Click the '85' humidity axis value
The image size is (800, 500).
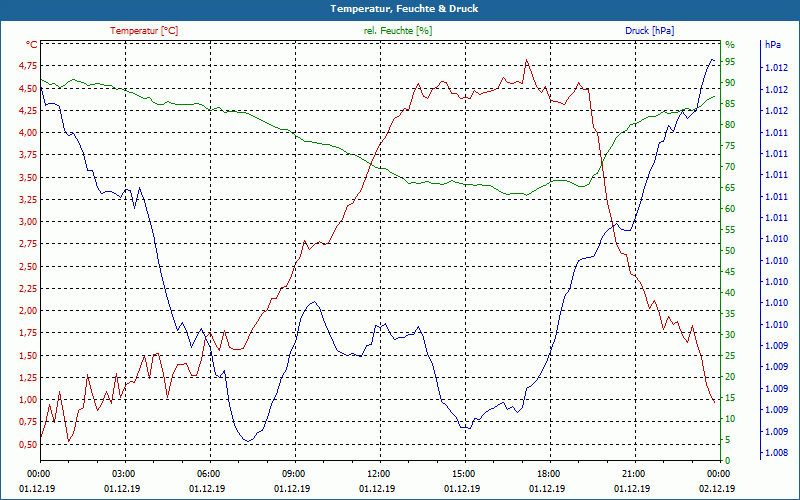pos(730,104)
